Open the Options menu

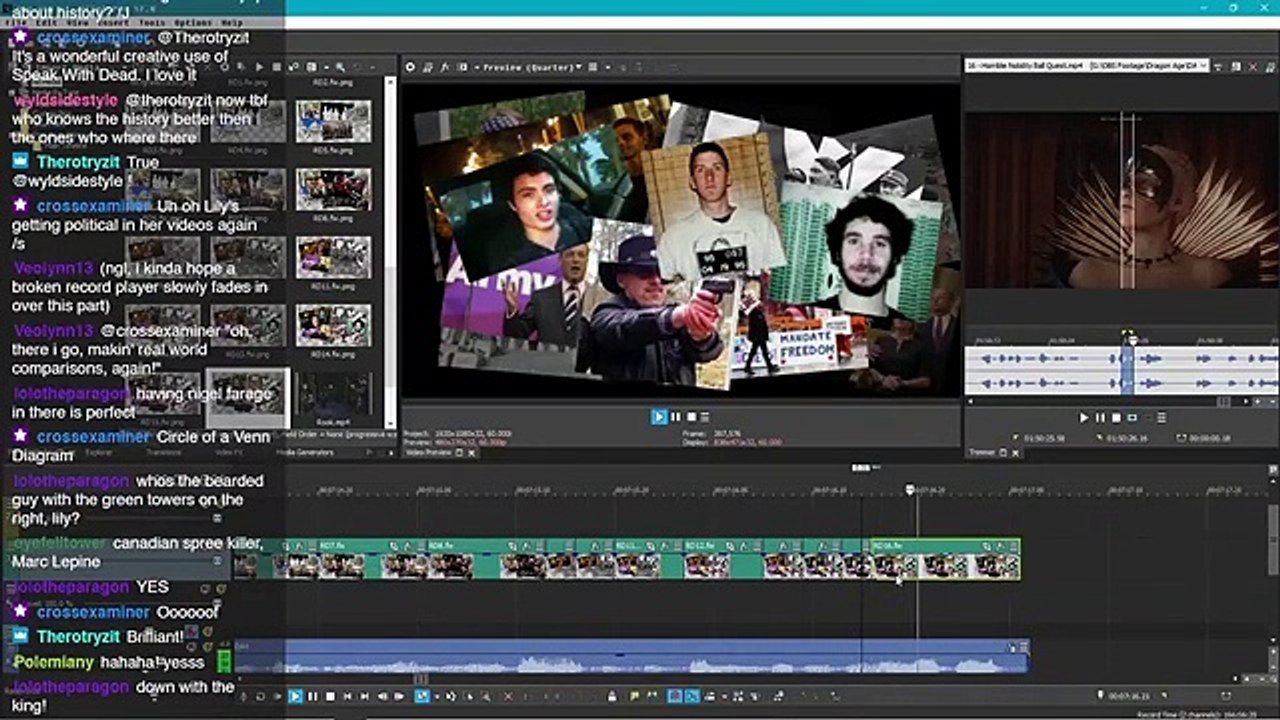(193, 22)
